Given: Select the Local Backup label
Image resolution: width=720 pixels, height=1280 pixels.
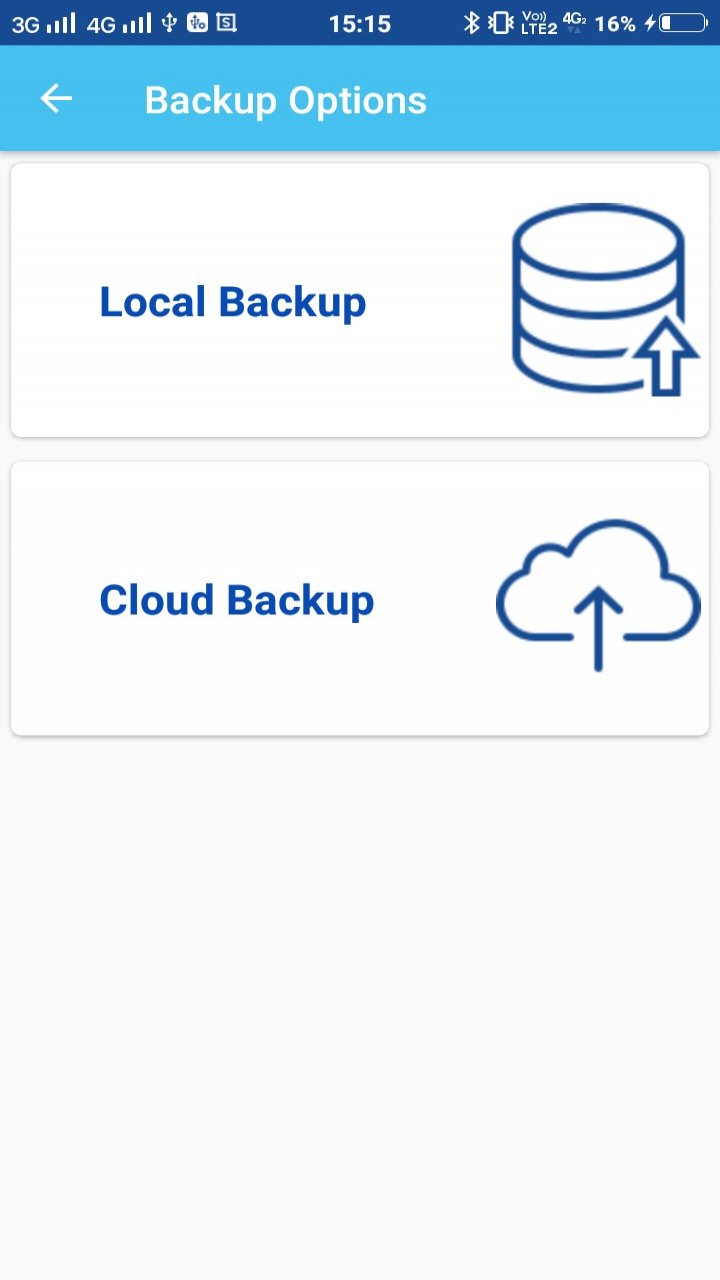Looking at the screenshot, I should coord(232,302).
